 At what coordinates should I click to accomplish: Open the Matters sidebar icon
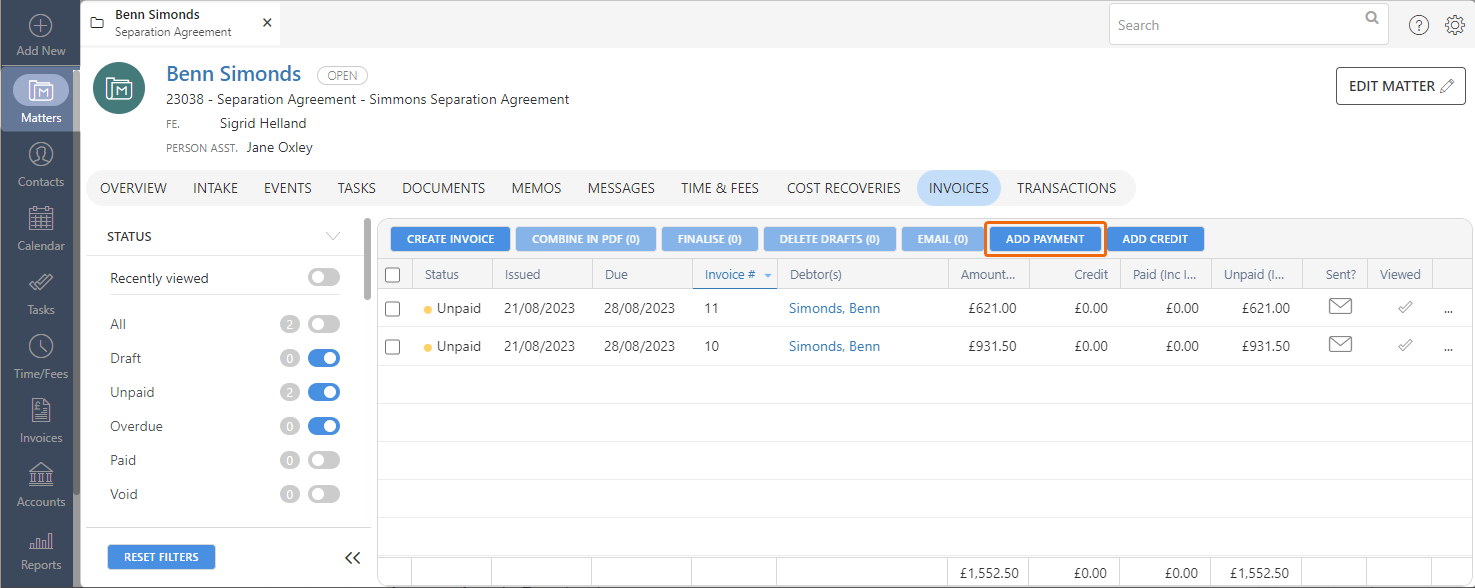click(x=41, y=90)
